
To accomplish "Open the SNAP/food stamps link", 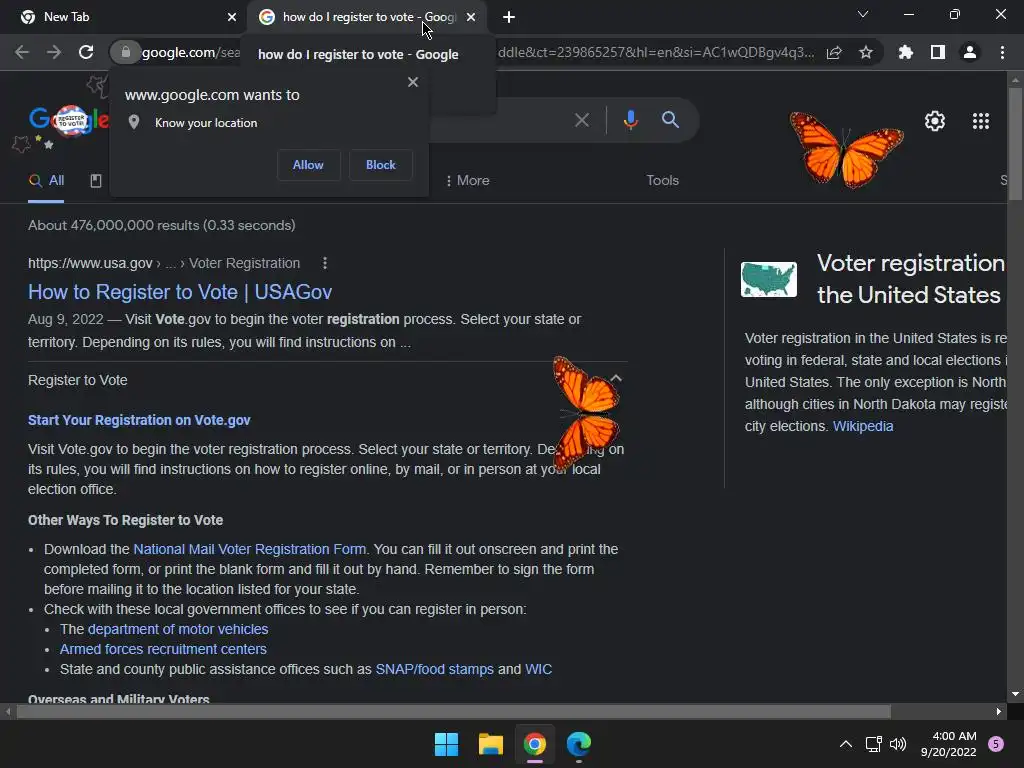I will click(x=434, y=669).
